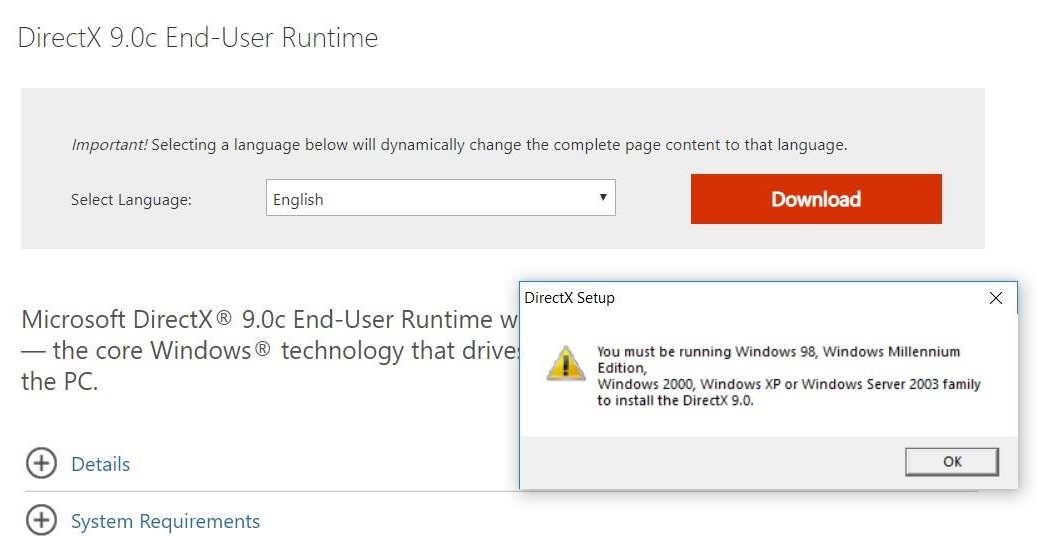This screenshot has height=539, width=1064.
Task: Close the DirectX Setup dialog
Action: click(995, 298)
